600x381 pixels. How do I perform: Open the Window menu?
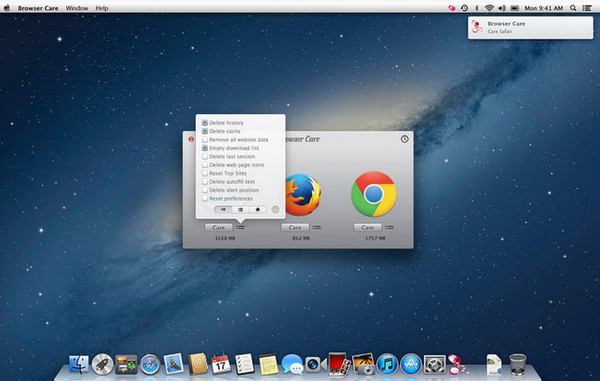click(x=77, y=8)
